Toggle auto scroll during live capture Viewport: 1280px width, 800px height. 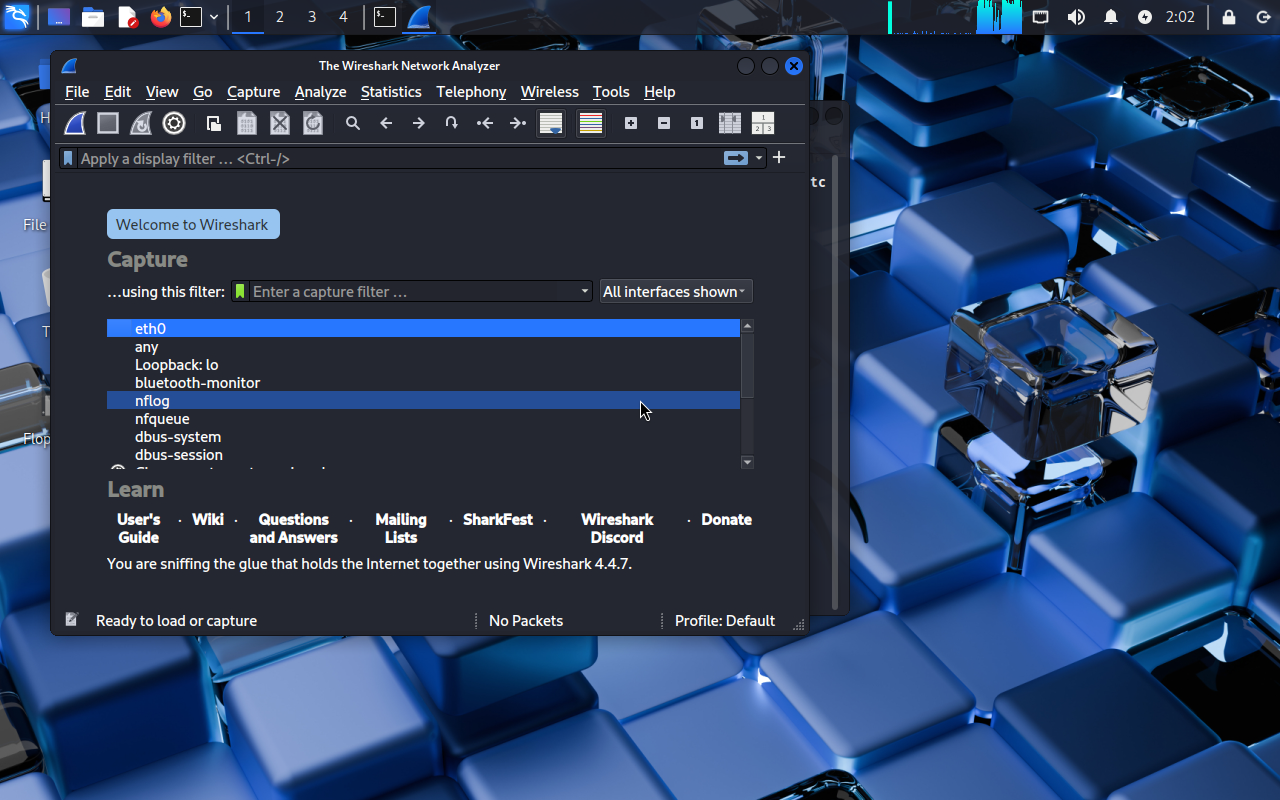click(x=551, y=123)
